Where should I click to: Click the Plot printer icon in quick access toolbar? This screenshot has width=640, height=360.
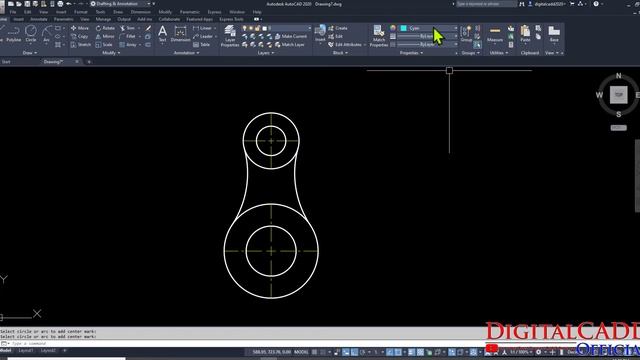point(60,4)
